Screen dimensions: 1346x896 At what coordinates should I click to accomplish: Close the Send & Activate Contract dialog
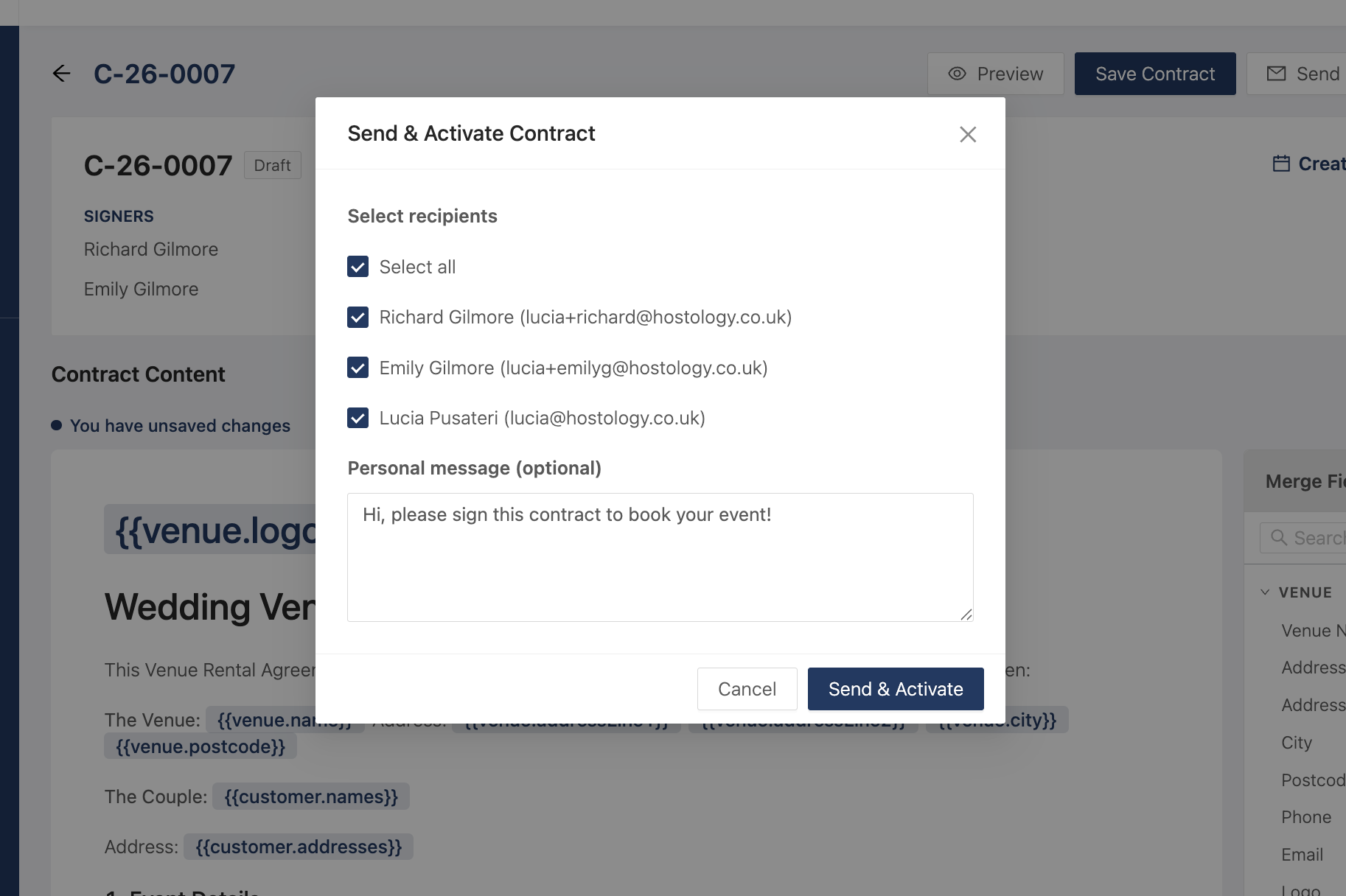[967, 134]
